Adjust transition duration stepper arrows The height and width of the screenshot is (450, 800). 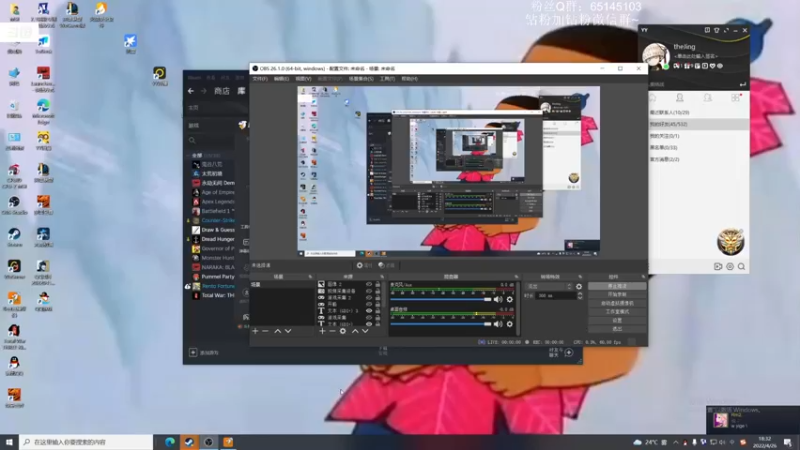click(580, 296)
